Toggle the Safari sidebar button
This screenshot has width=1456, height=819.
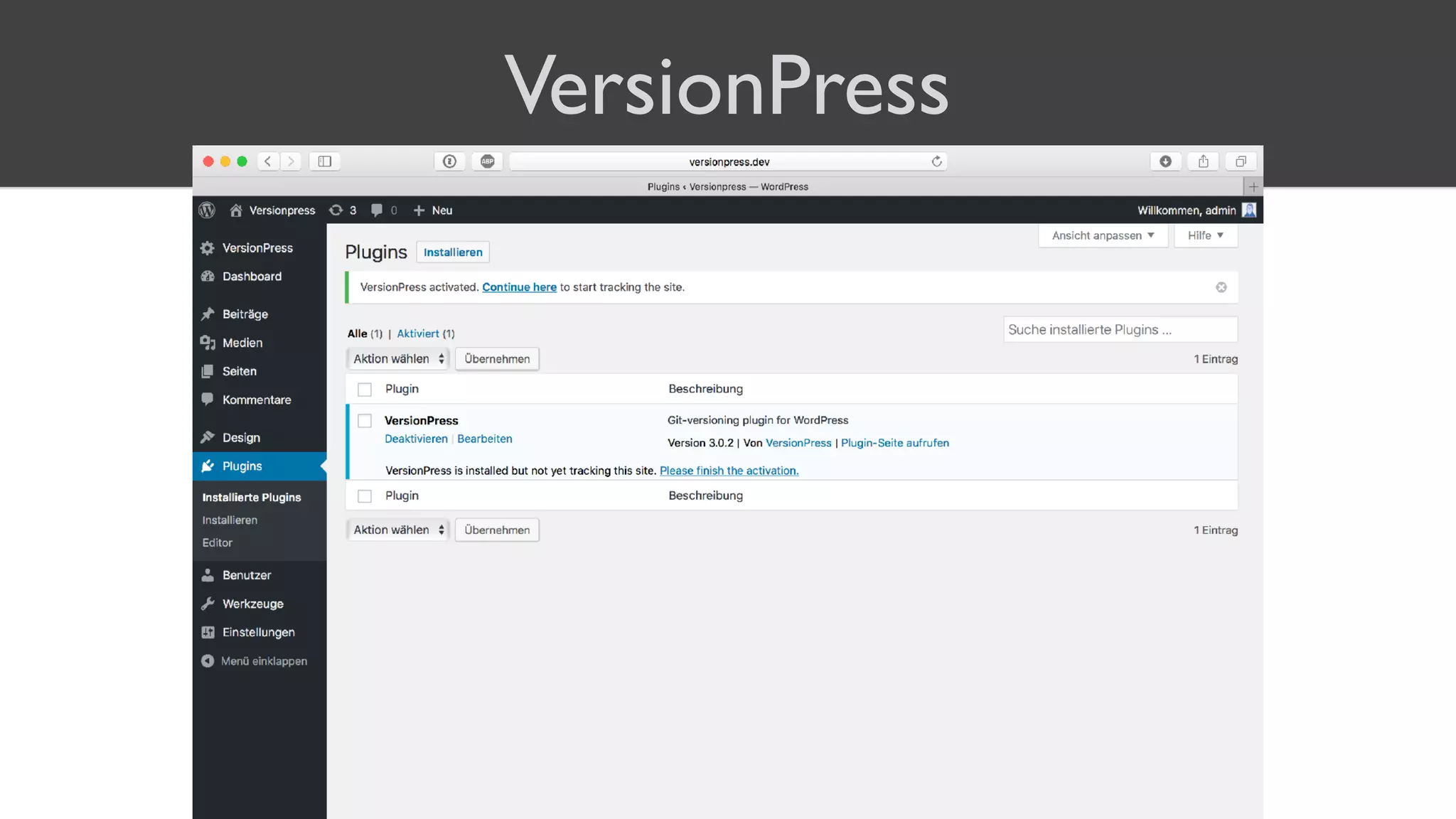click(325, 161)
